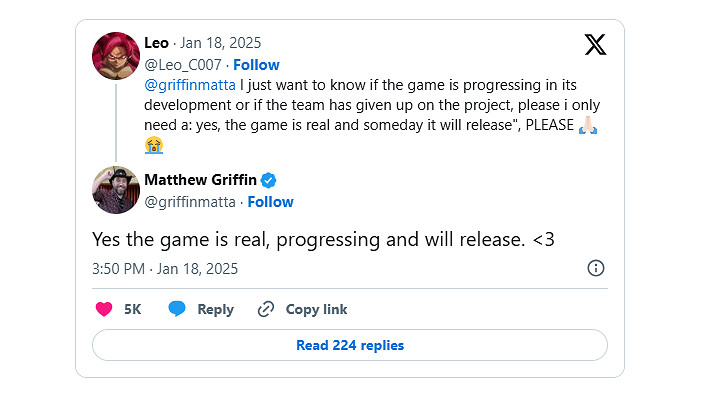This screenshot has width=726, height=406.
Task: Click the Jan 18, 2025 date beside Leo
Action: pos(216,45)
